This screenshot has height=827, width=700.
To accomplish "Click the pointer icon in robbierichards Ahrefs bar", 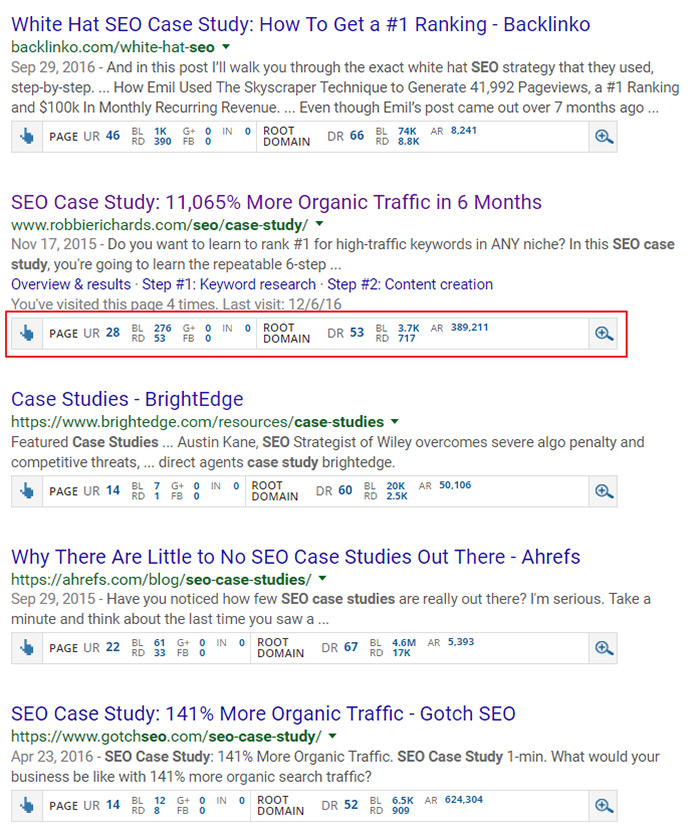I will tap(27, 333).
